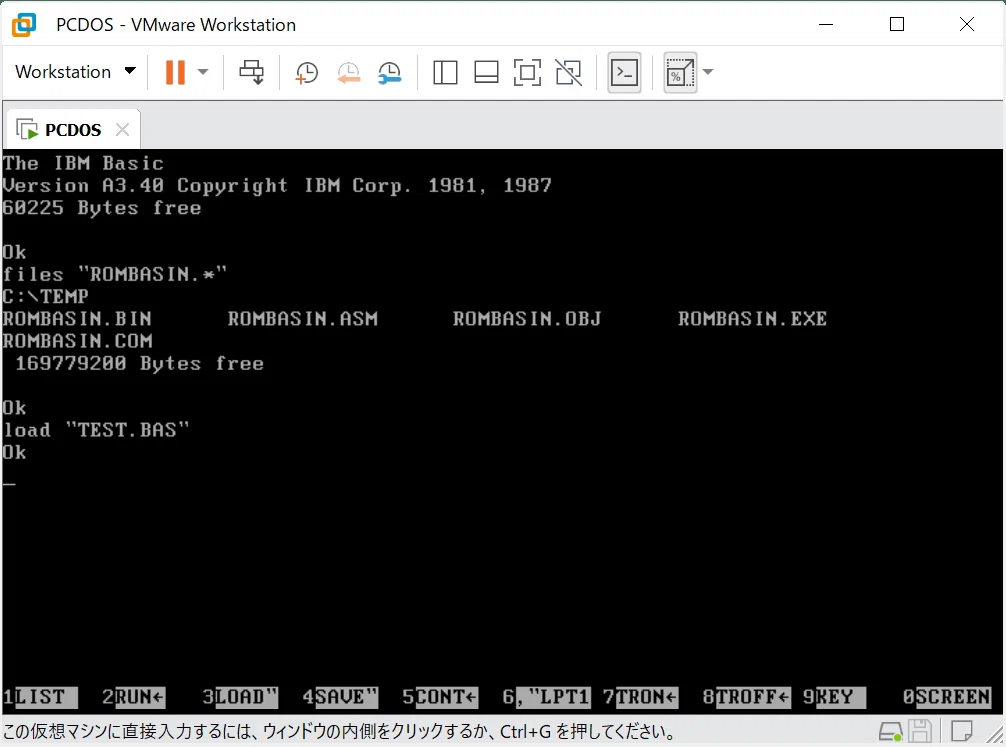The image size is (1006, 747).
Task: Click function key label 3 LOAD"
Action: coord(240,697)
